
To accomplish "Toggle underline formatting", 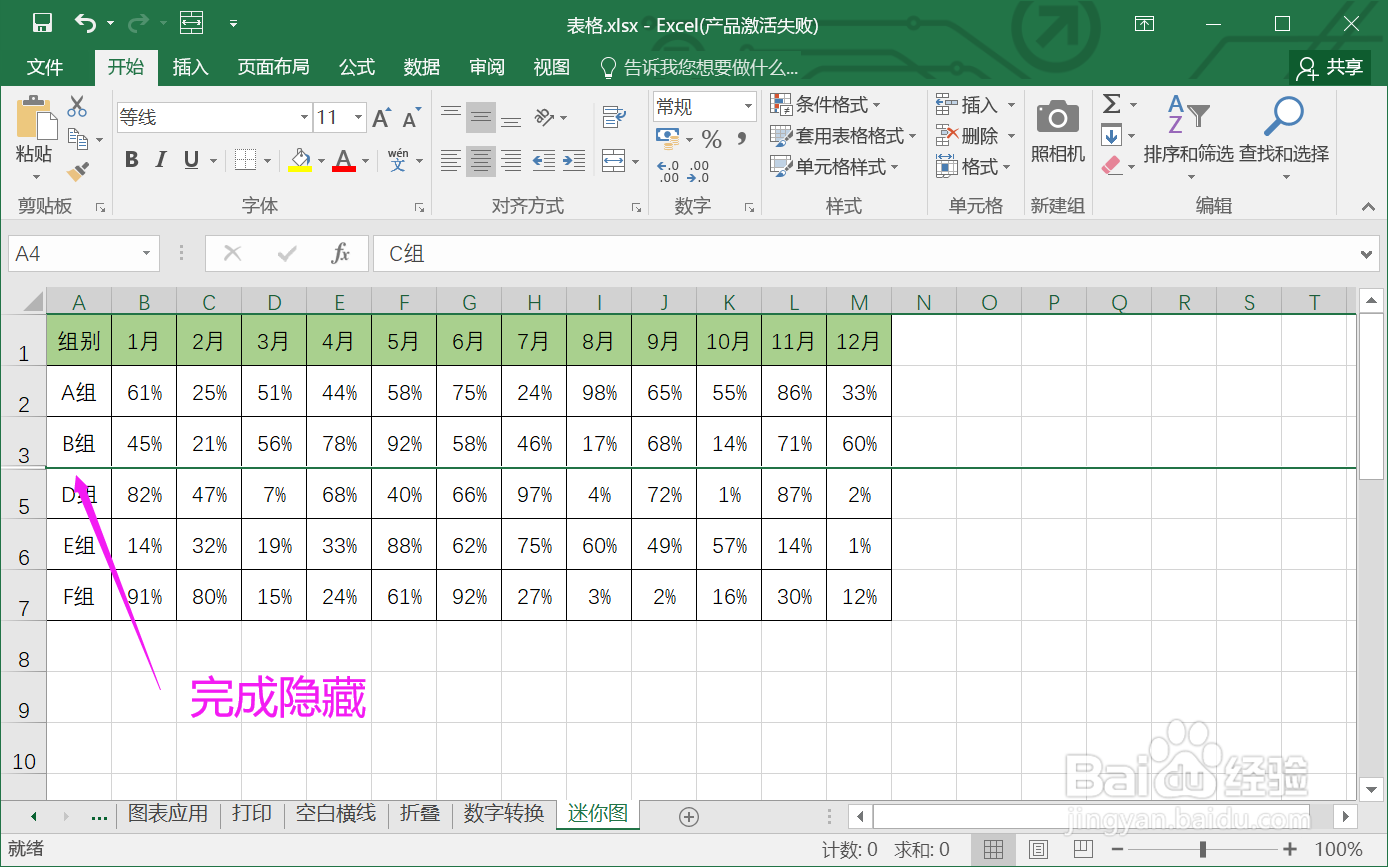I will pyautogui.click(x=189, y=158).
